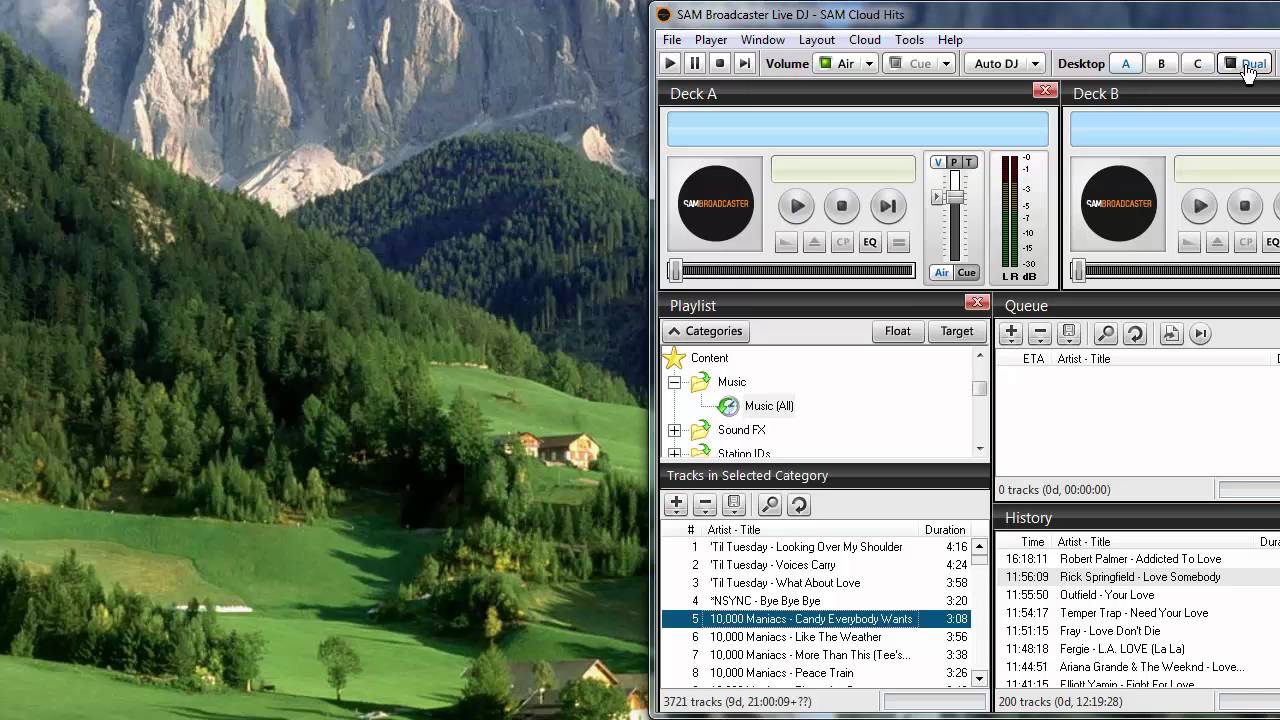Viewport: 1280px width, 720px height.
Task: Open the Auto DJ dropdown arrow
Action: pos(1035,63)
